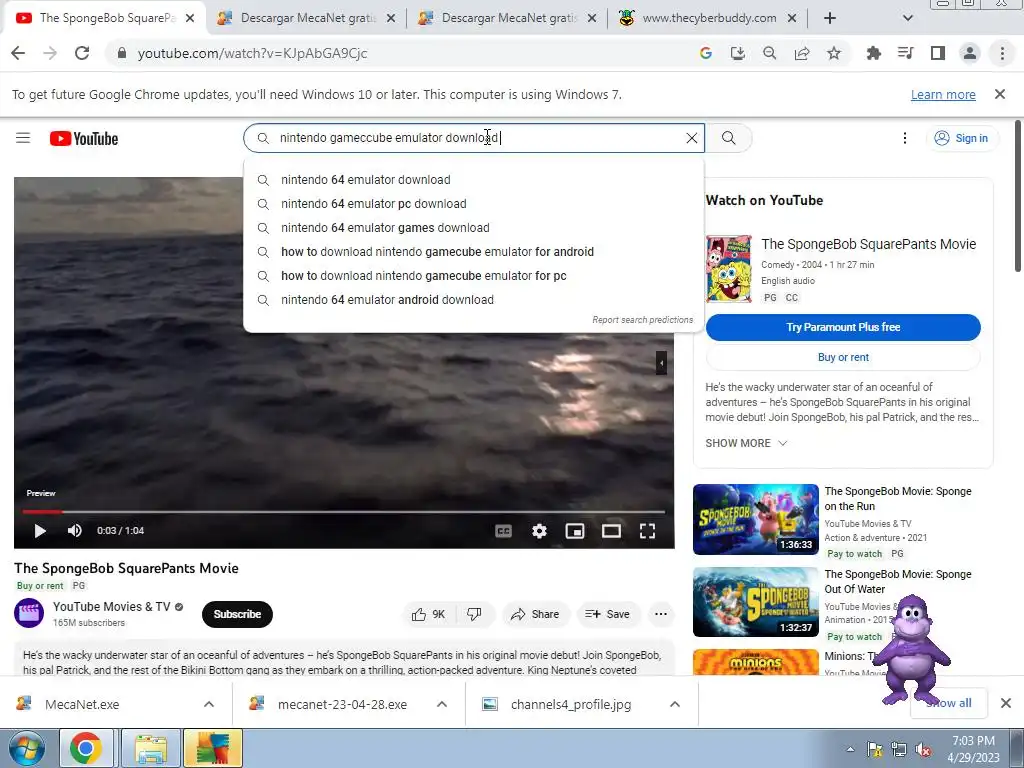
Task: Select suggestion nintendo 64 emulator games download
Action: tap(473, 228)
